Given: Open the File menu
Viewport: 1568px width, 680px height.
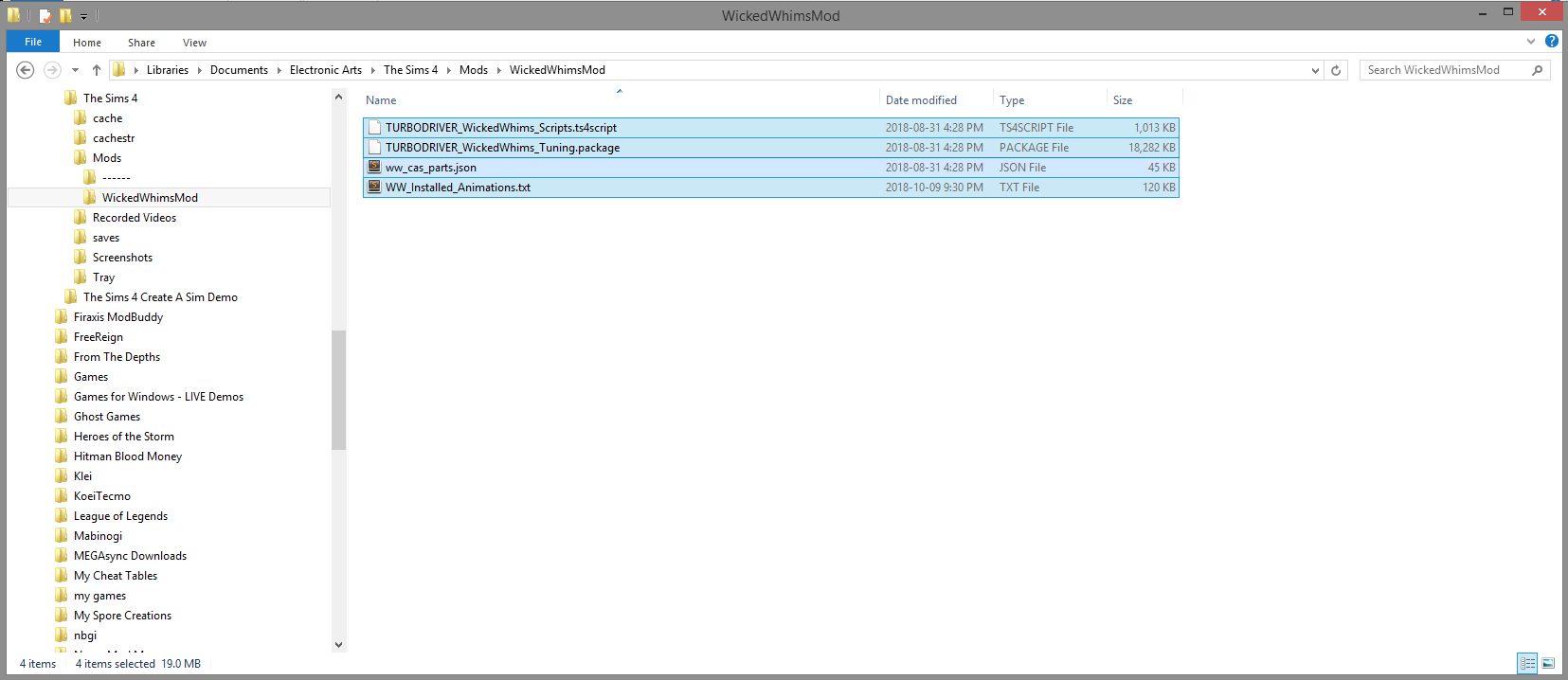Looking at the screenshot, I should click(x=33, y=42).
